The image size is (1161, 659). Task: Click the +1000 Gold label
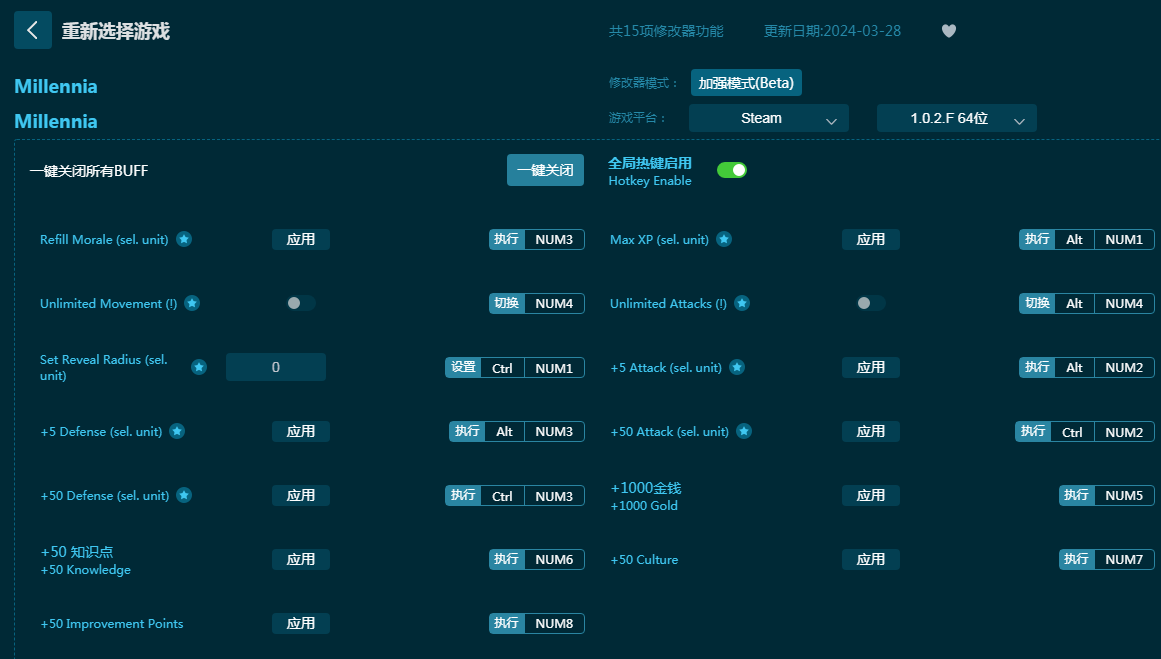pyautogui.click(x=644, y=506)
